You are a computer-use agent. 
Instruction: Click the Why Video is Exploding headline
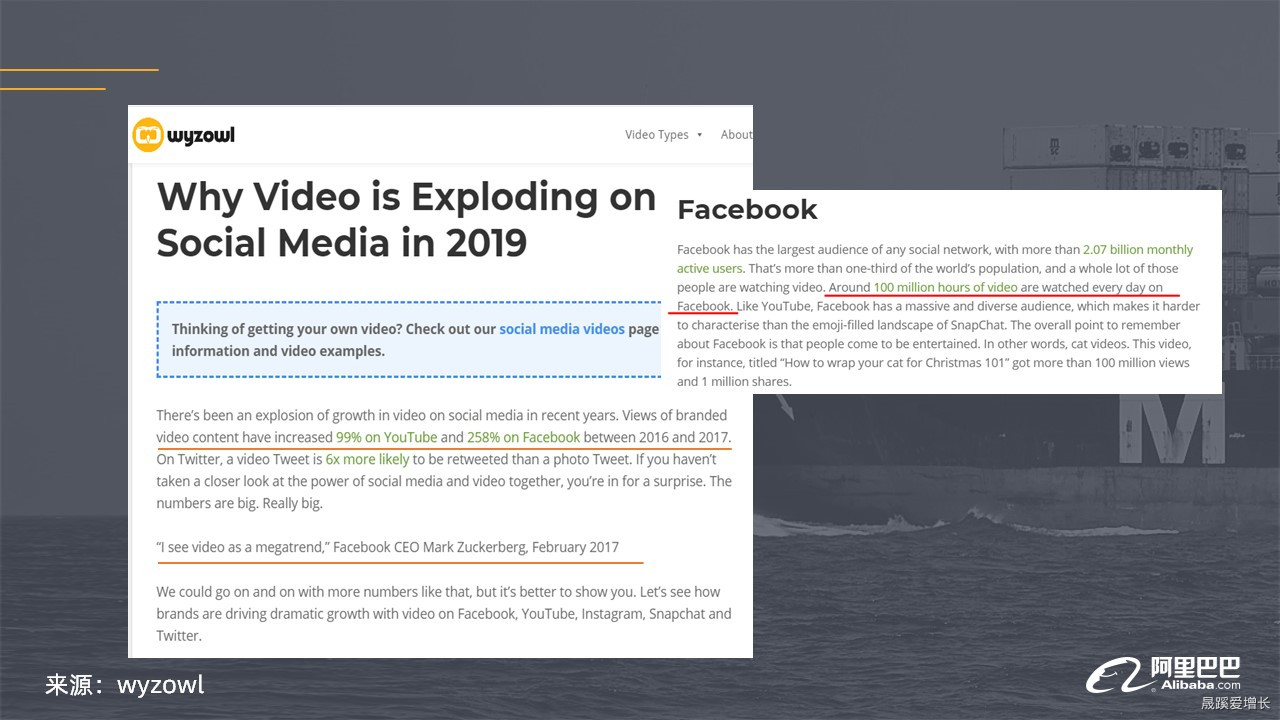click(x=406, y=220)
